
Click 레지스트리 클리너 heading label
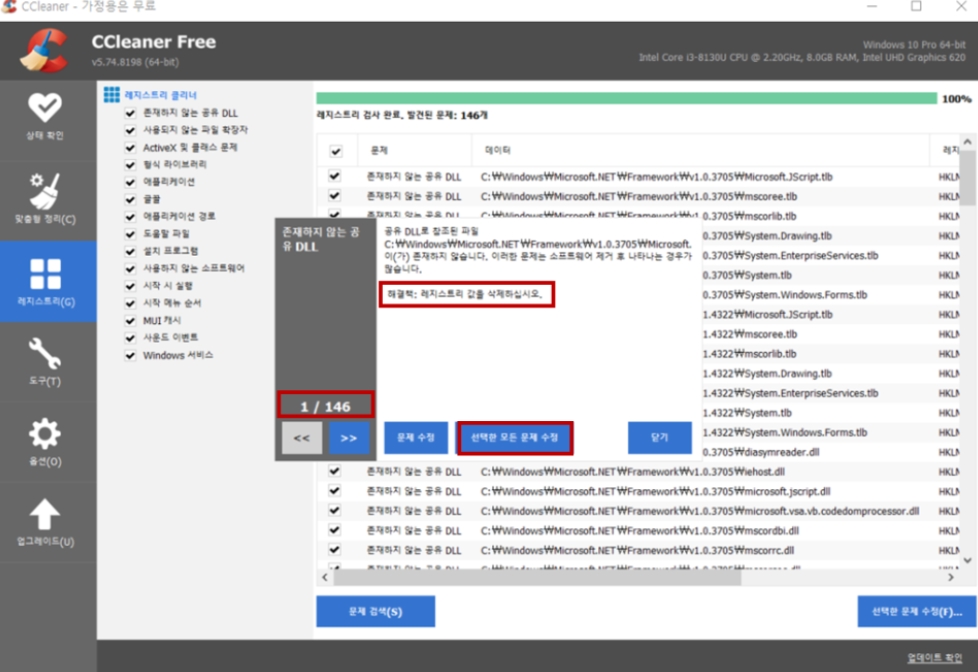point(160,95)
